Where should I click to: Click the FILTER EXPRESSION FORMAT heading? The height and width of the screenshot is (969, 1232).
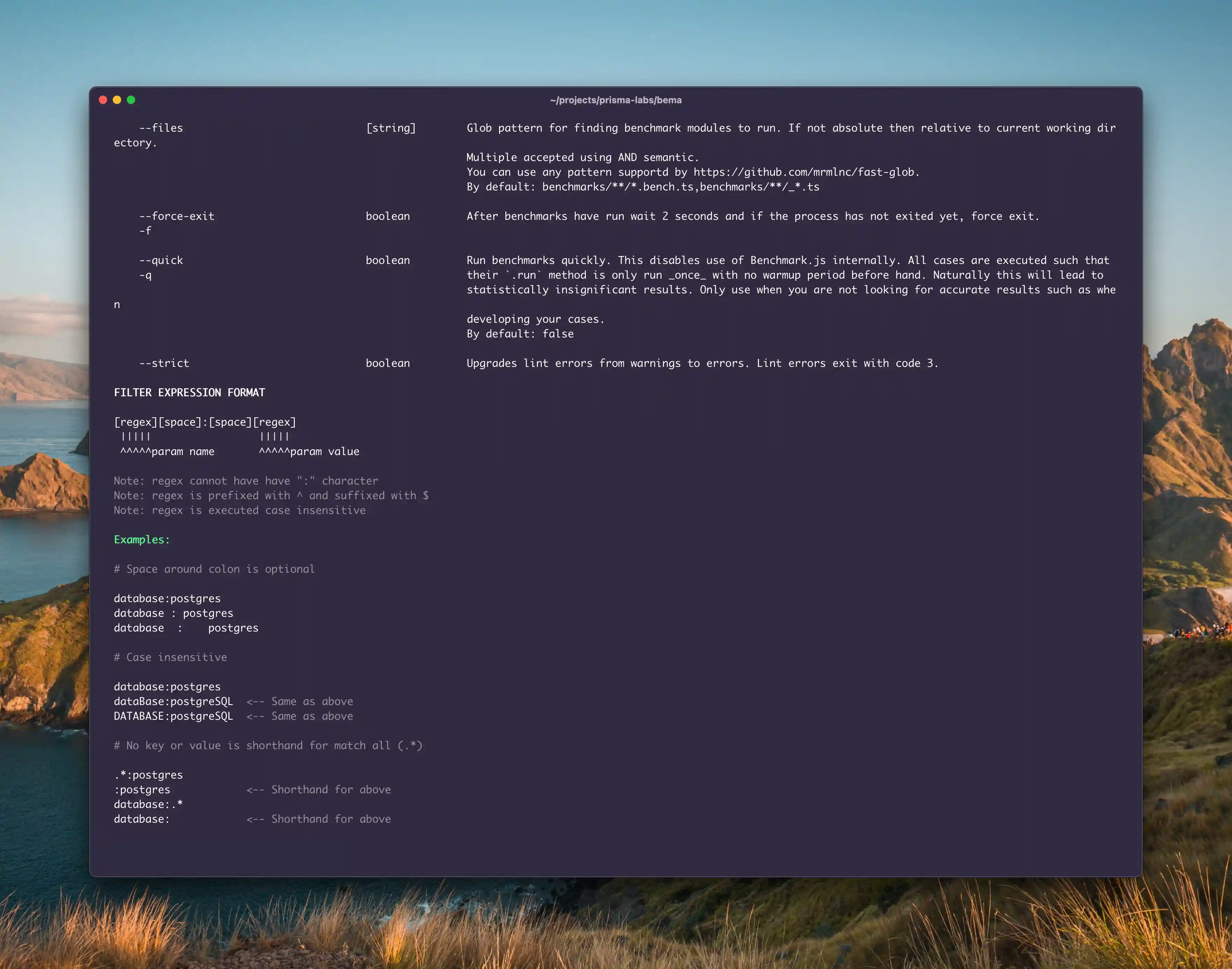(189, 392)
